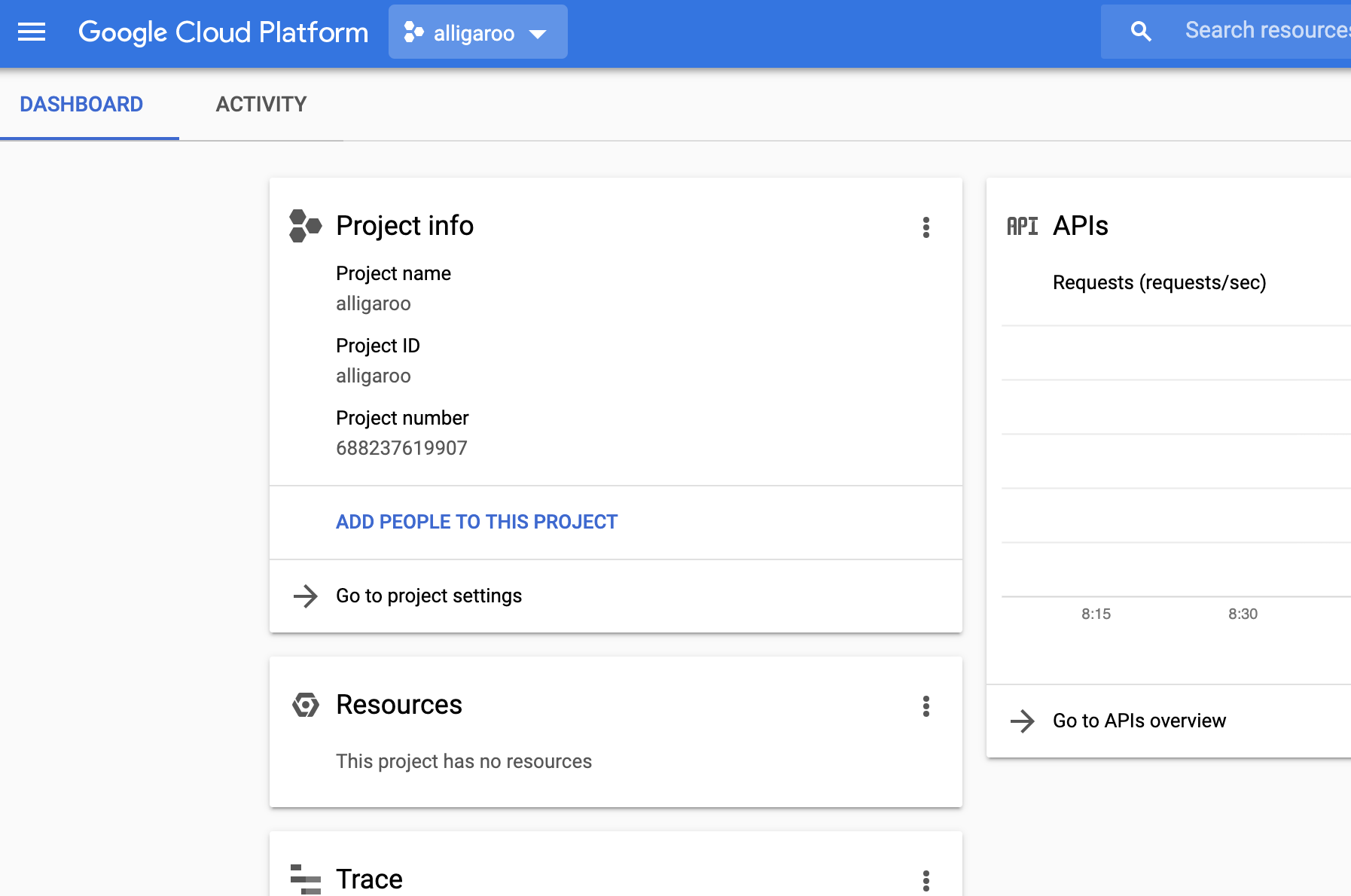This screenshot has width=1351, height=896.
Task: Focus the Search resources input field
Action: pyautogui.click(x=1267, y=31)
